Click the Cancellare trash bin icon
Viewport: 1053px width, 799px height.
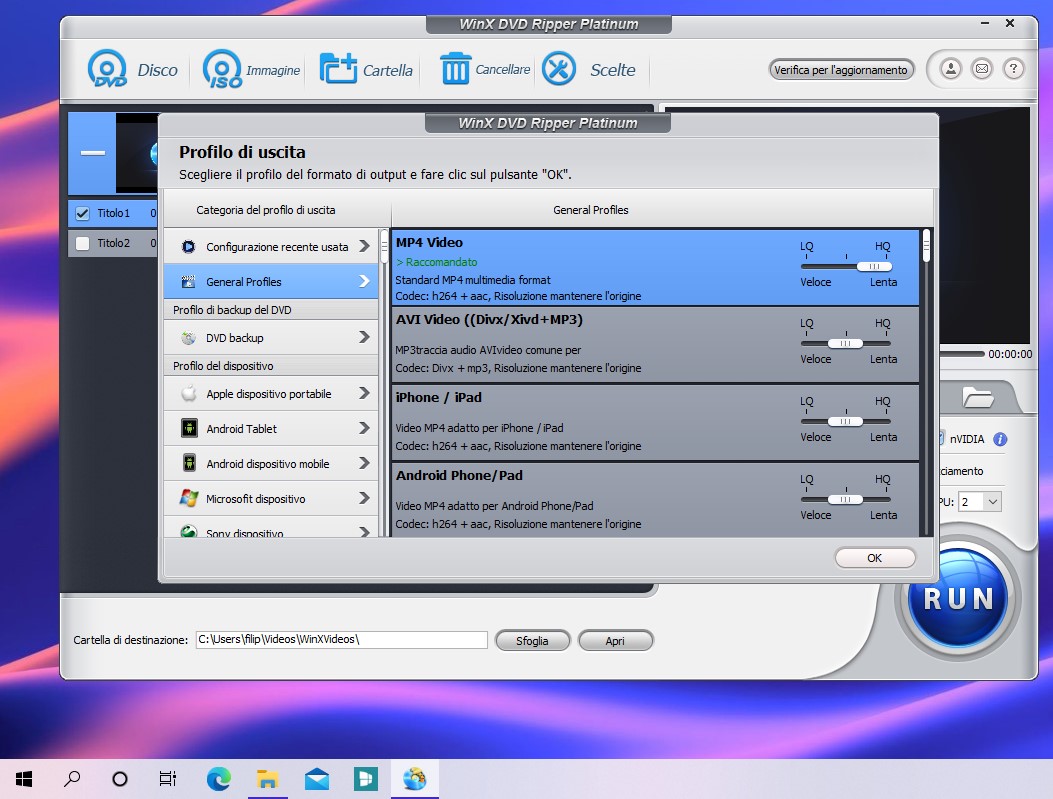click(455, 68)
